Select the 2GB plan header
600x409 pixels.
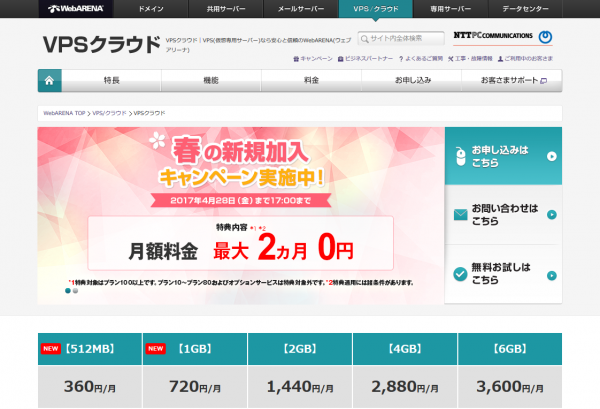(300, 349)
